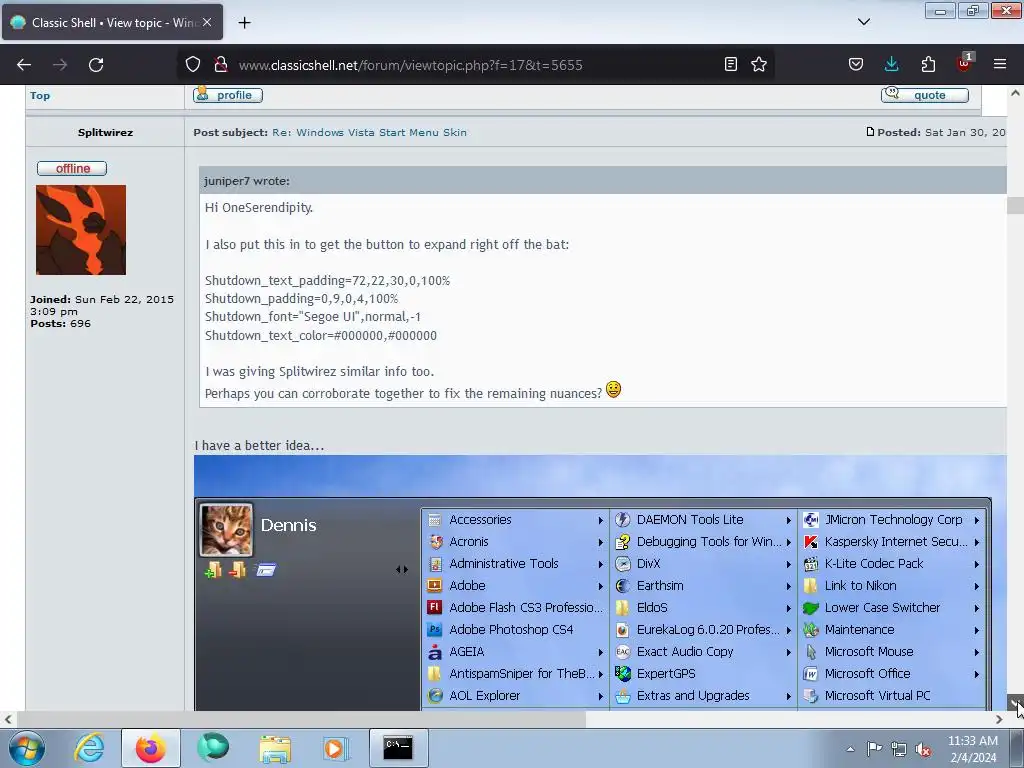Expand the Exact Audio Copy submenu arrow
The image size is (1024, 768).
(788, 652)
